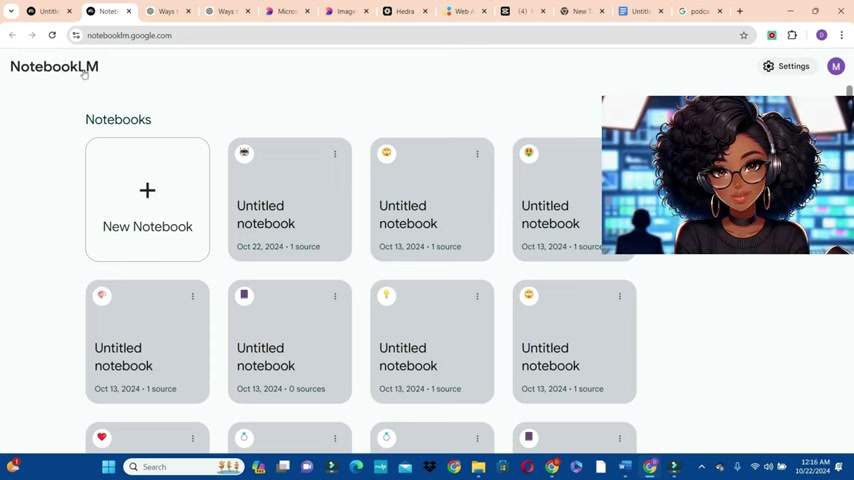Screen dimensions: 854x480
Task: Switch to the Image tab
Action: pos(346,11)
